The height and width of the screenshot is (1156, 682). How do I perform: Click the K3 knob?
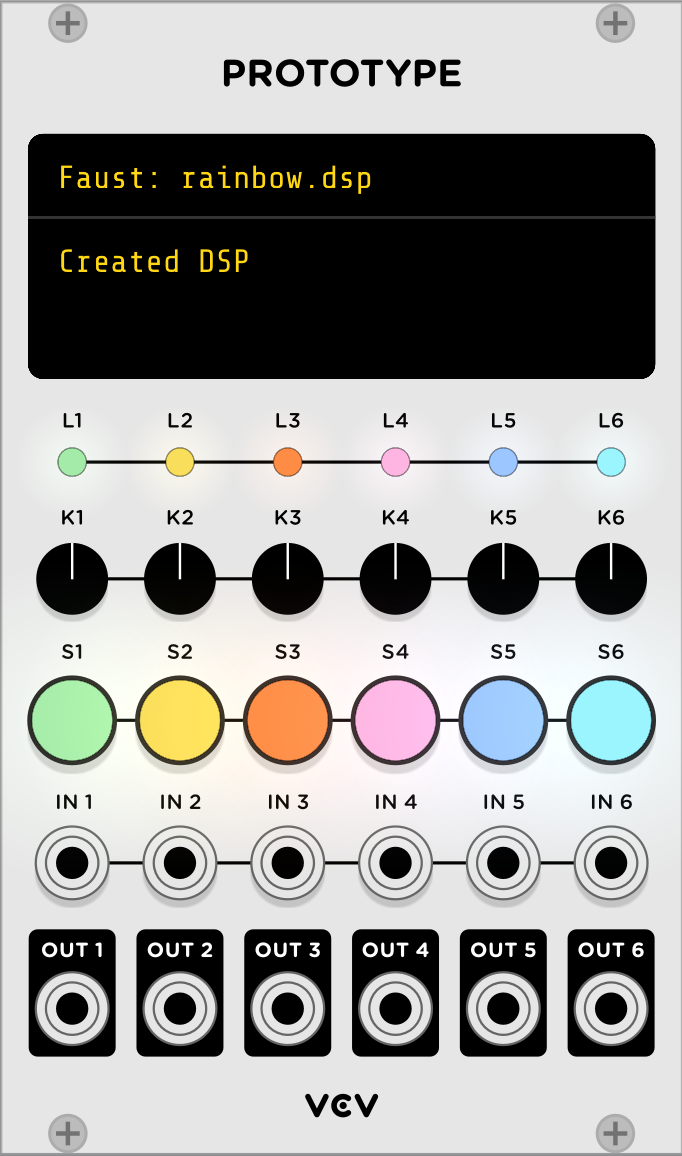pyautogui.click(x=288, y=579)
